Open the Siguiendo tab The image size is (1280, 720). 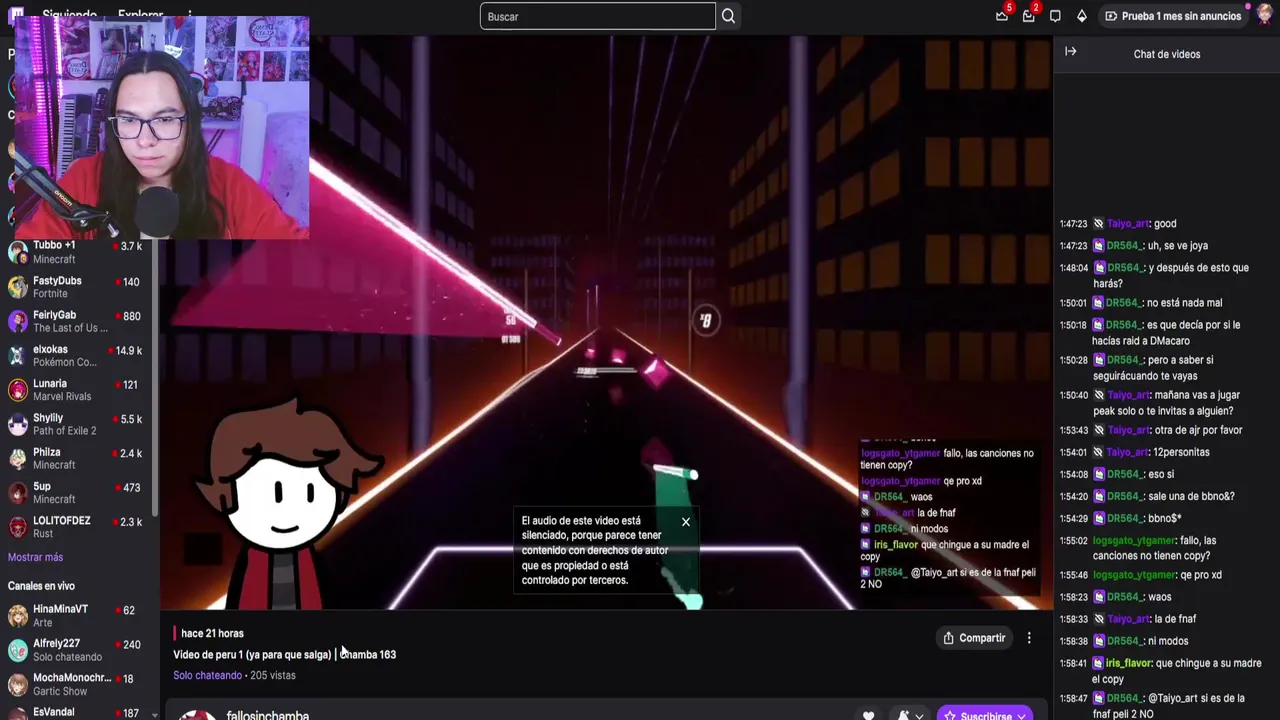(69, 16)
